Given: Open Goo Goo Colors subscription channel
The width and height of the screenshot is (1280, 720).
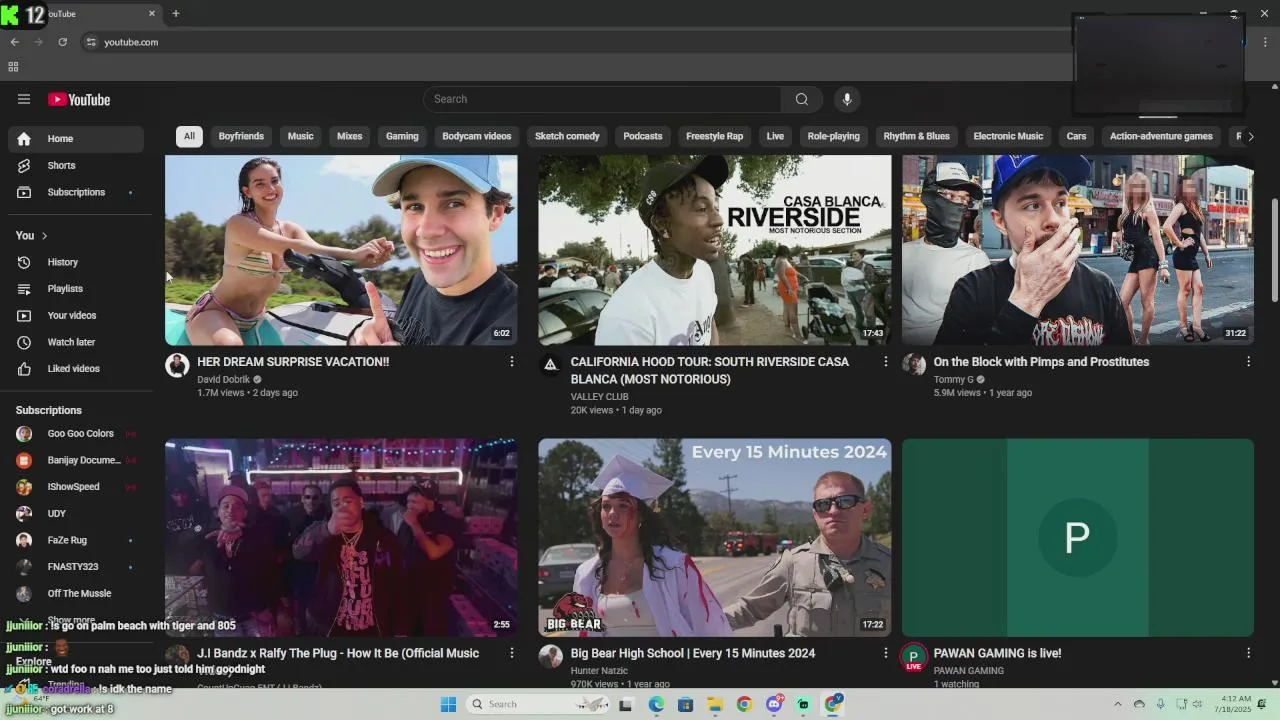Looking at the screenshot, I should (76, 434).
